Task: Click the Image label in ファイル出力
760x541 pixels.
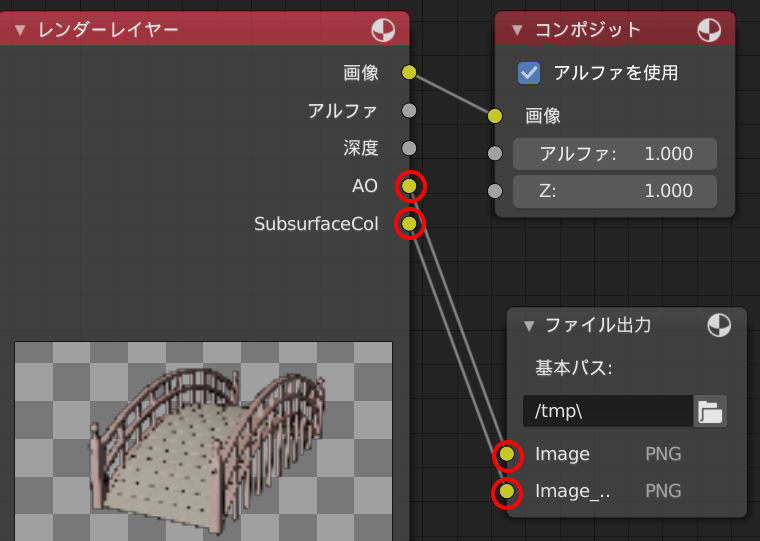Action: [562, 454]
